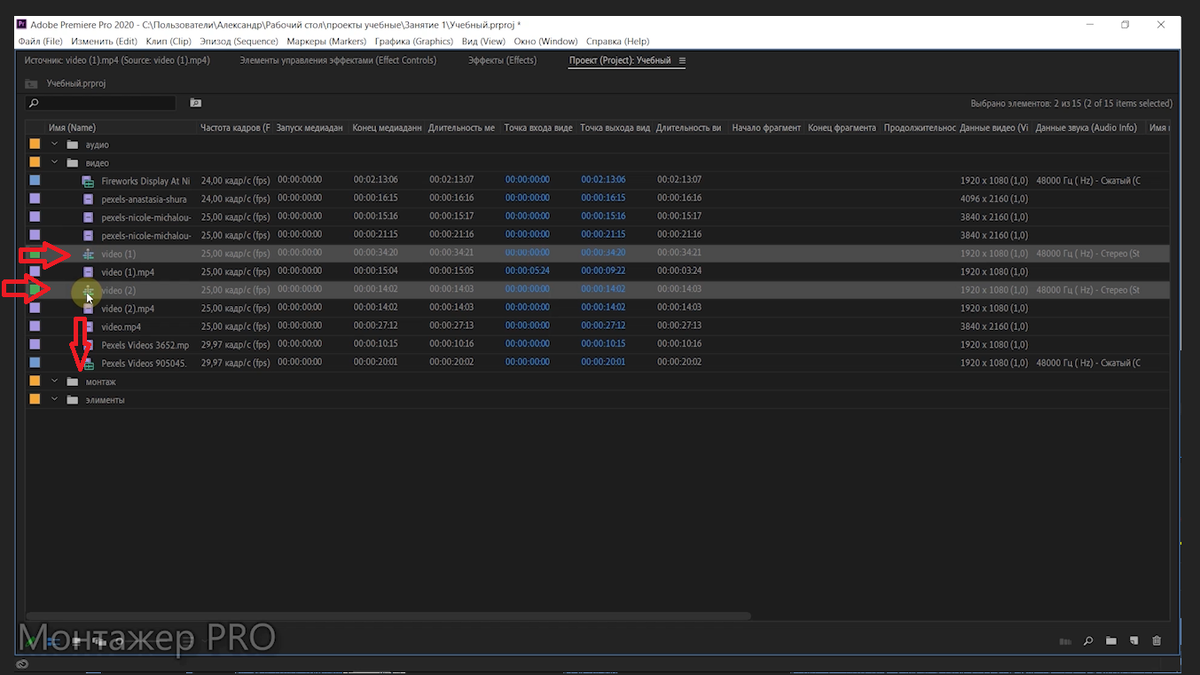The height and width of the screenshot is (675, 1200).
Task: Click the orange label swatch of аудио
Action: (x=35, y=145)
